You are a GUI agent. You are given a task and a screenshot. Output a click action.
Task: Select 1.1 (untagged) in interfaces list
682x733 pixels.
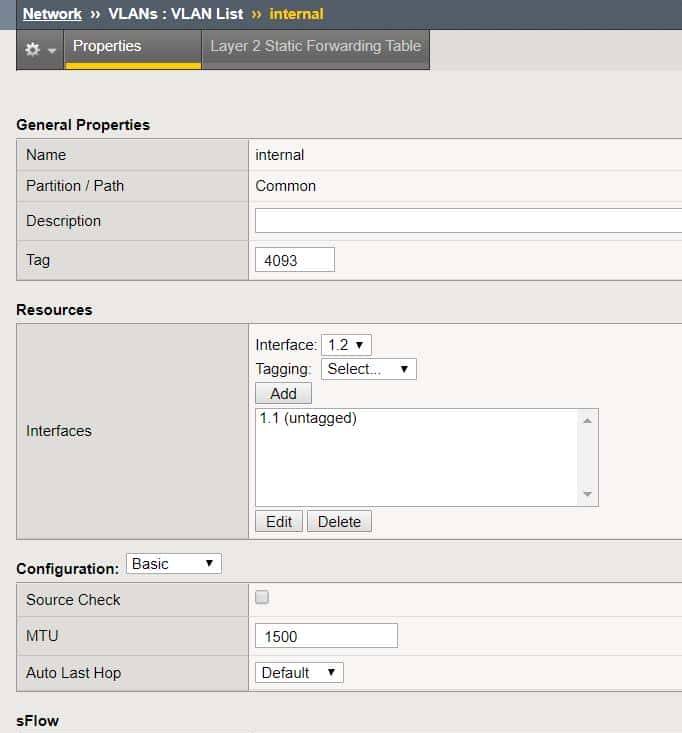point(308,419)
